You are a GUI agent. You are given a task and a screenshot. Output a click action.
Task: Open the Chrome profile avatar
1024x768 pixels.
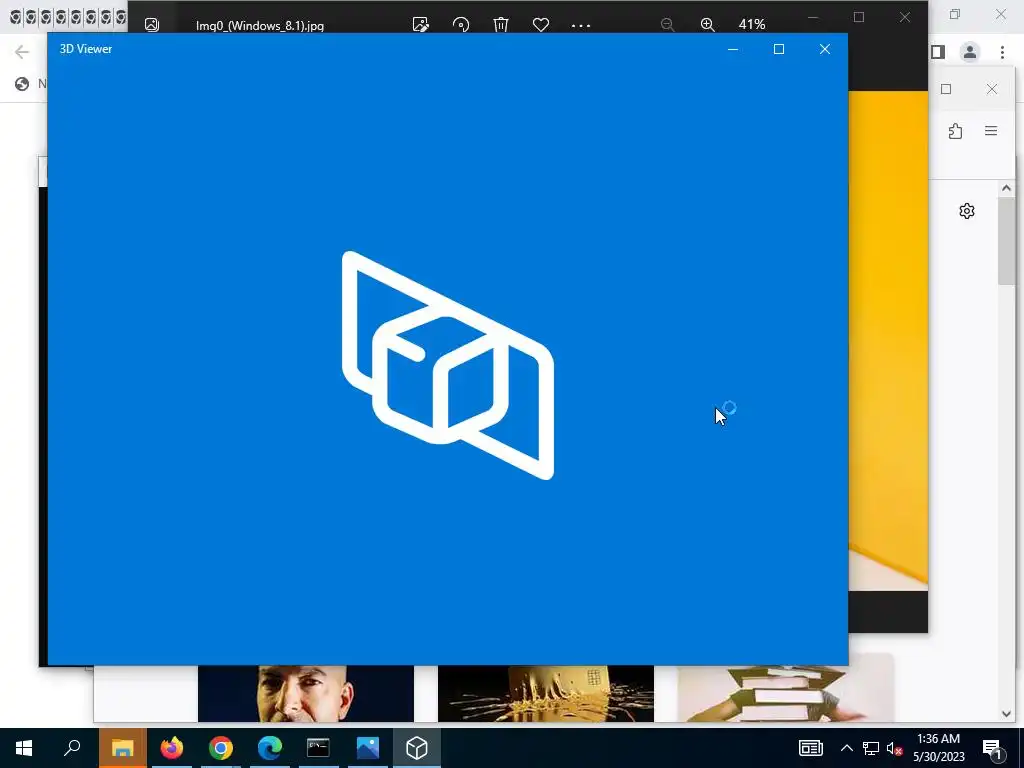[x=970, y=52]
